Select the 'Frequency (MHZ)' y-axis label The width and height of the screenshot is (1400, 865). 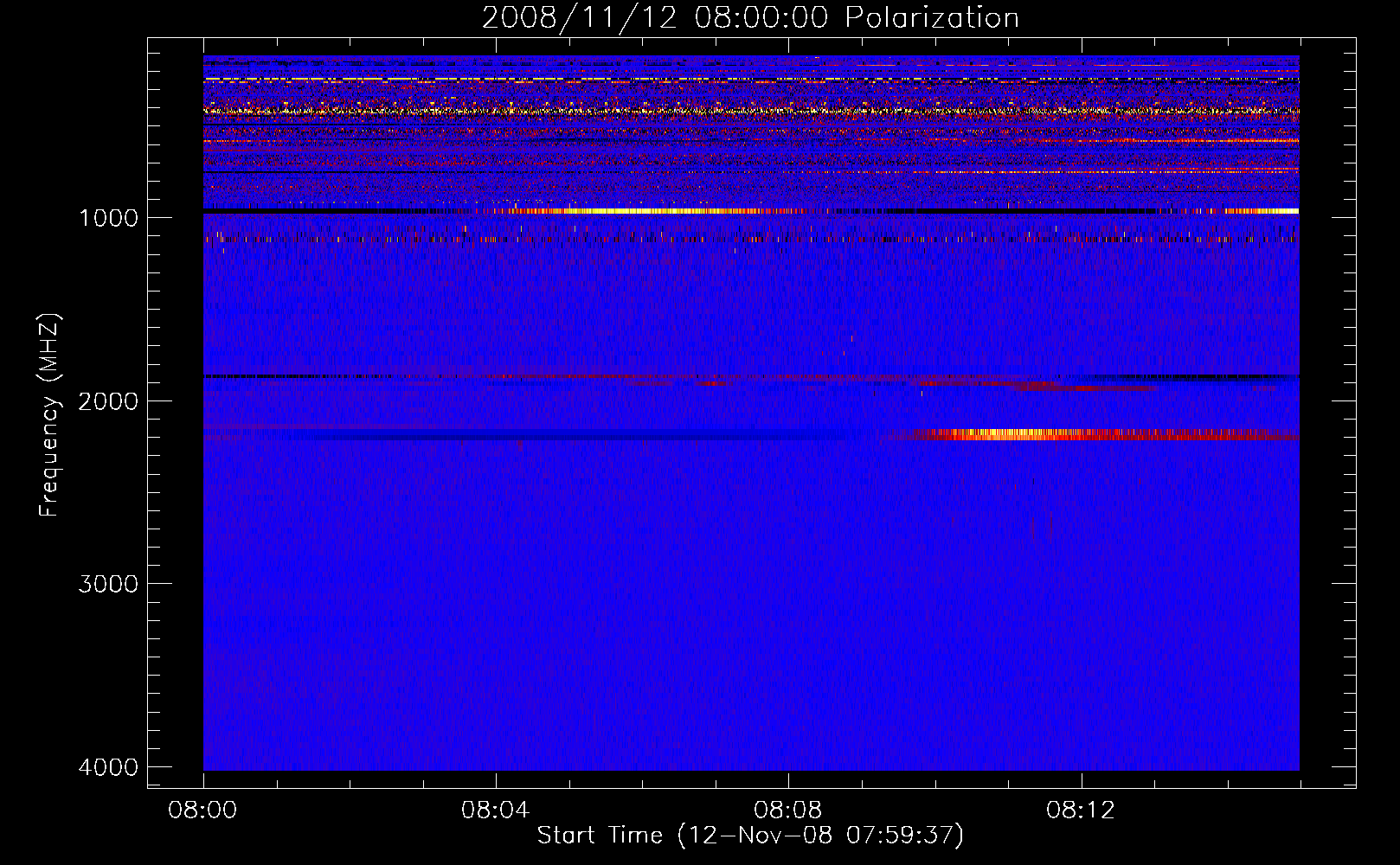click(x=50, y=414)
